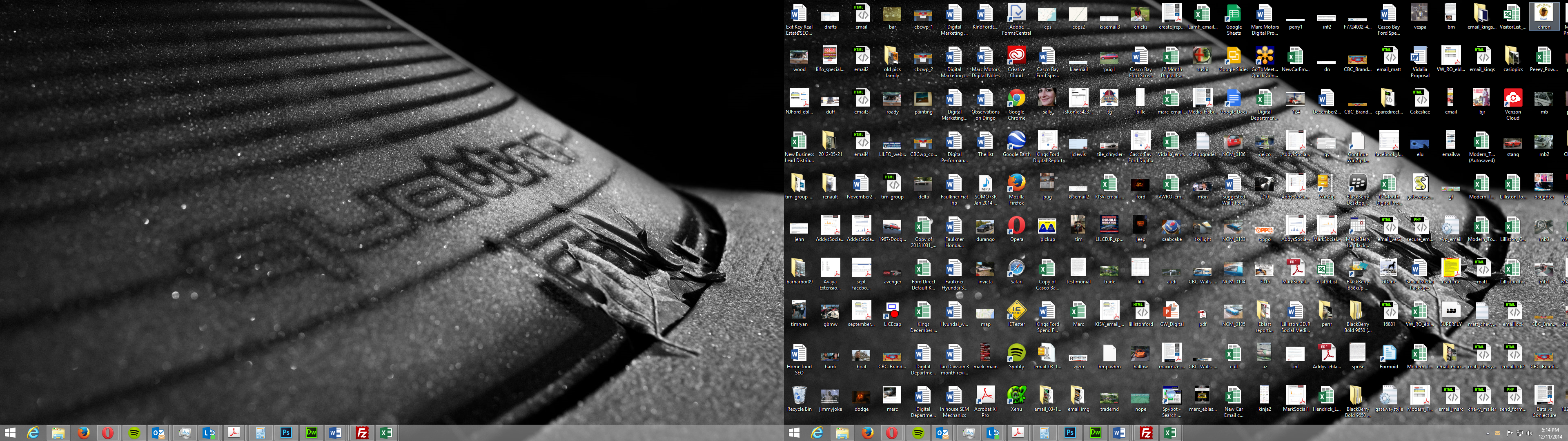The width and height of the screenshot is (1568, 441).
Task: Open Excel from the right monitor taskbar
Action: pyautogui.click(x=1171, y=433)
